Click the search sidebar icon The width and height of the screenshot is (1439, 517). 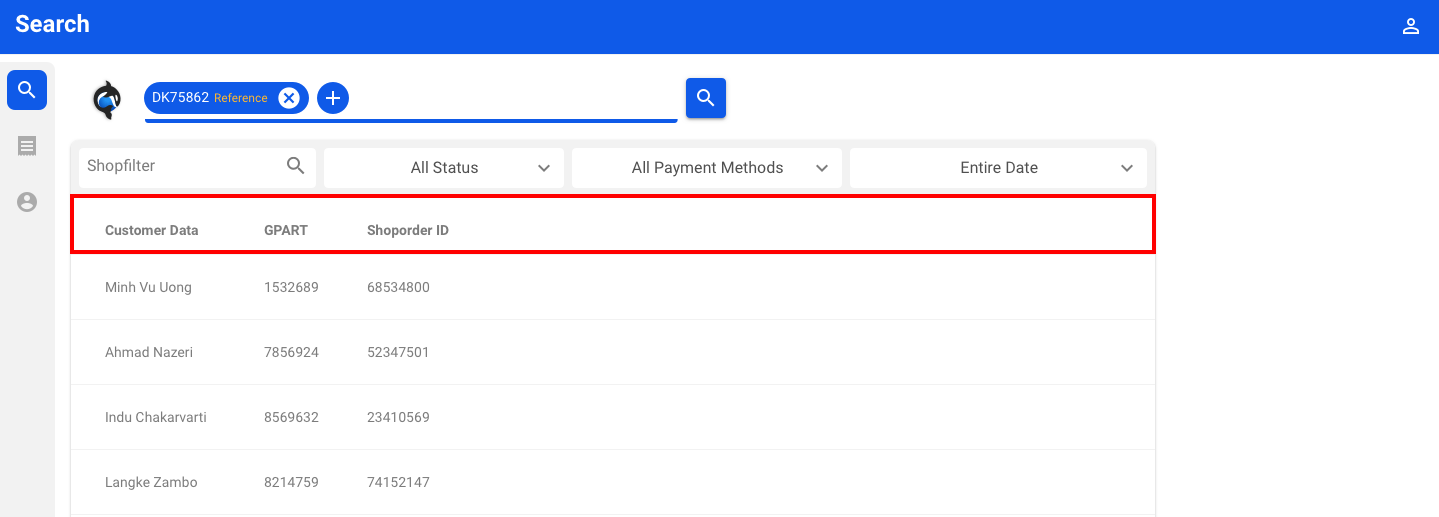(x=27, y=90)
